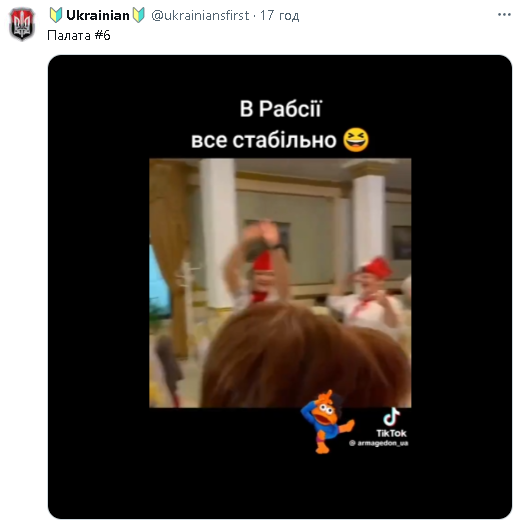Click the orange cartoon character sticker

click(327, 422)
